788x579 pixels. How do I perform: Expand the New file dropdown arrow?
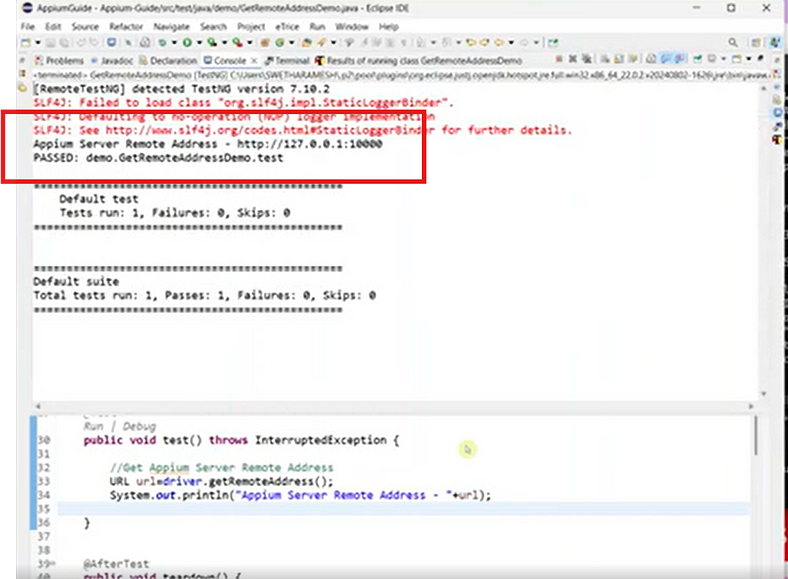pyautogui.click(x=38, y=43)
